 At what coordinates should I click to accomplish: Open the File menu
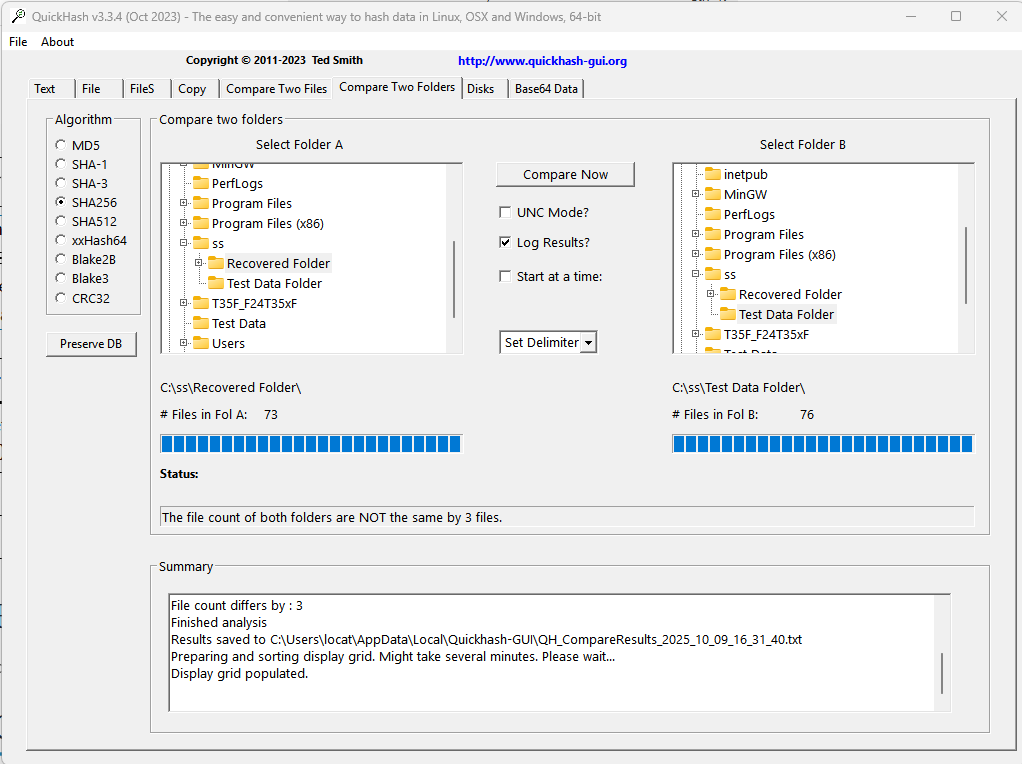coord(17,42)
